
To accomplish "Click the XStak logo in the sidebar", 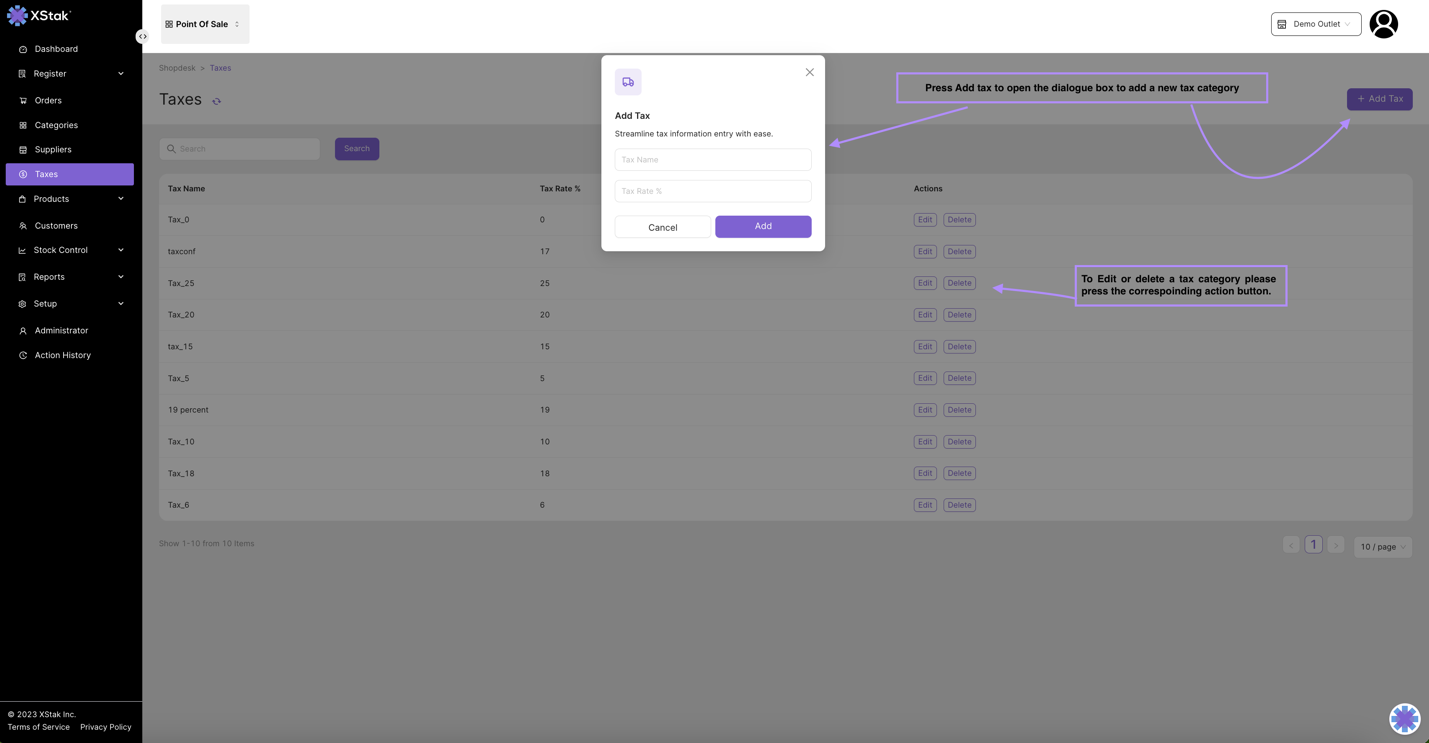I will pos(39,16).
